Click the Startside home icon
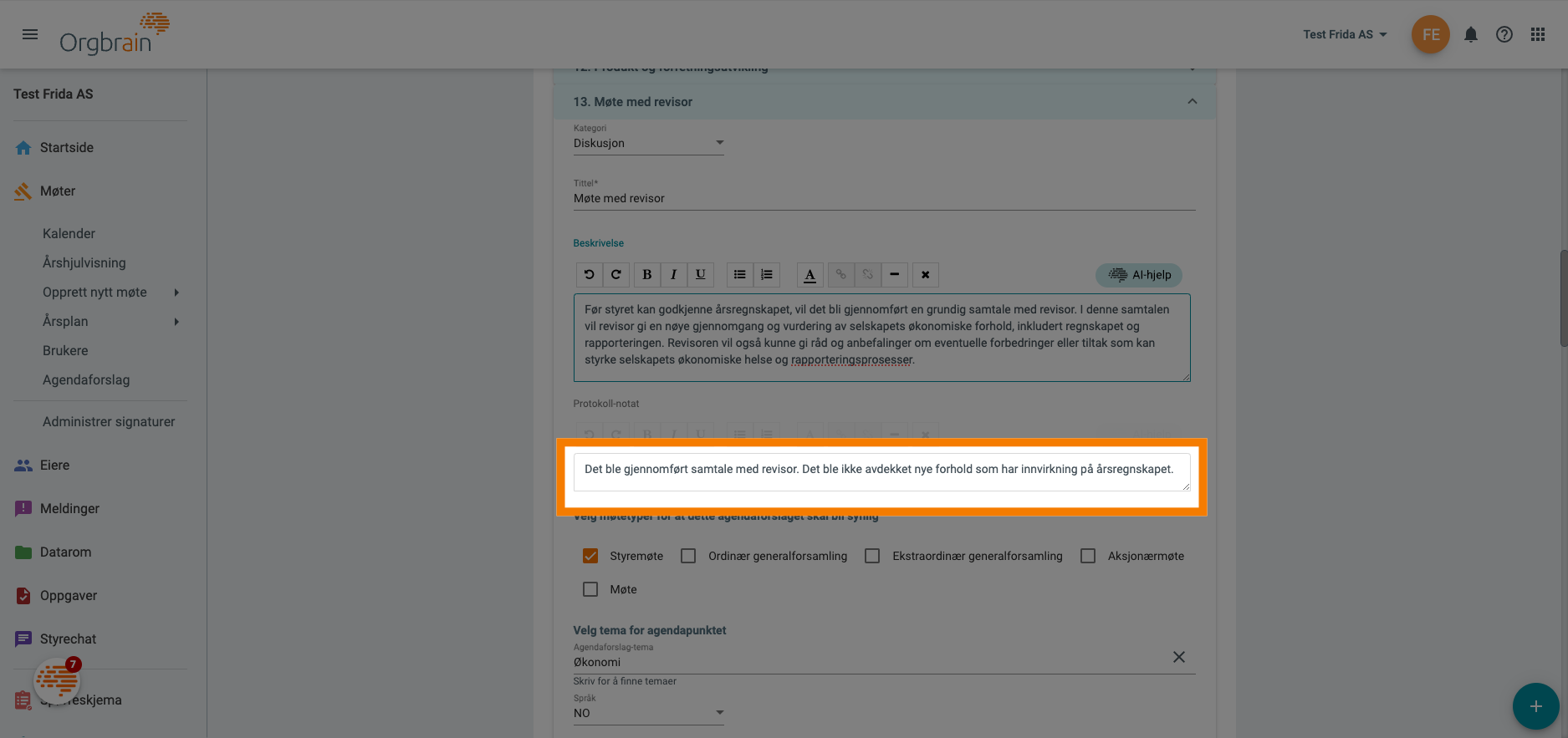The height and width of the screenshot is (738, 1568). click(x=23, y=148)
